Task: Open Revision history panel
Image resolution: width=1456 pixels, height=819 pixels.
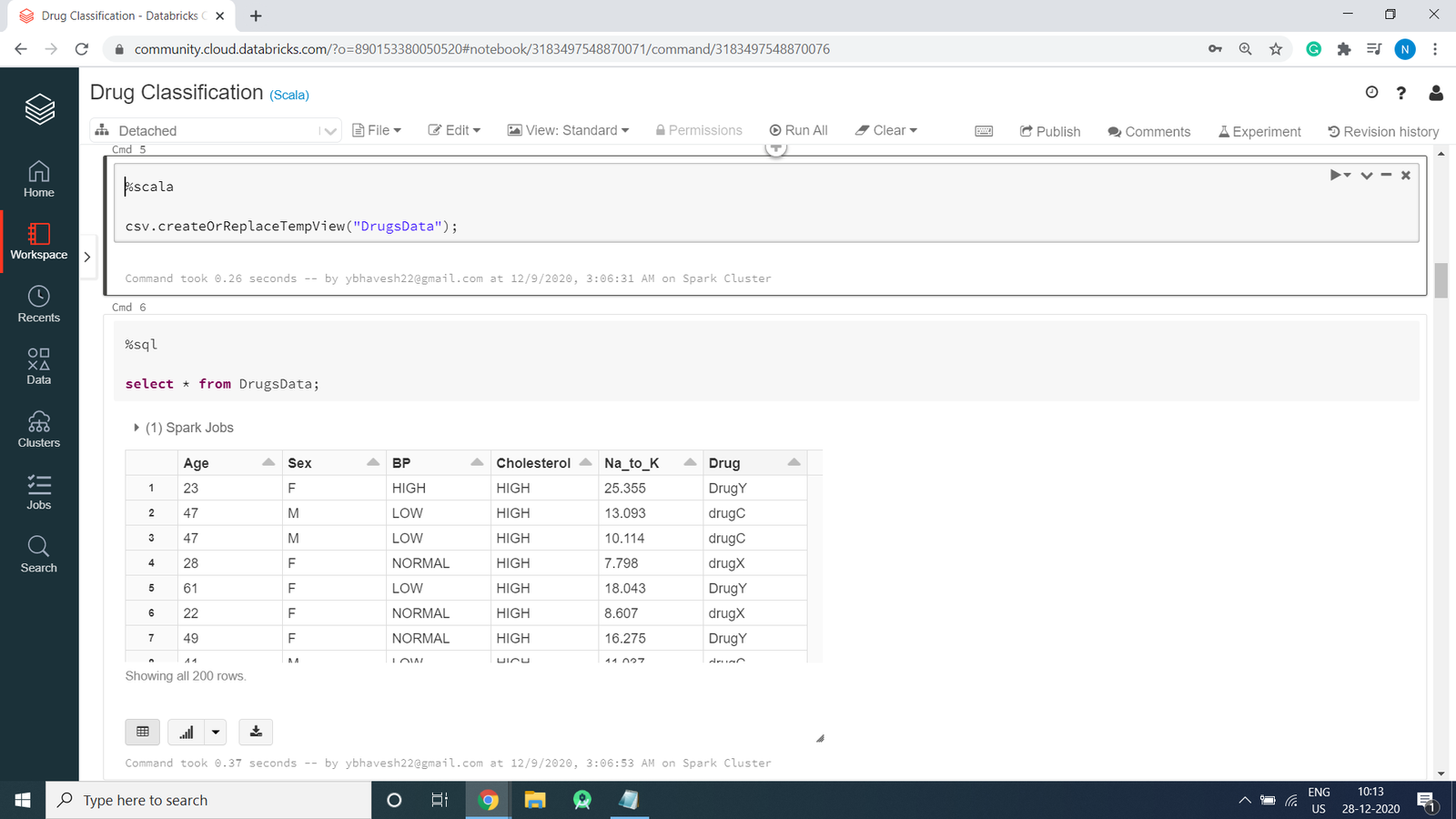Action: (x=1383, y=132)
